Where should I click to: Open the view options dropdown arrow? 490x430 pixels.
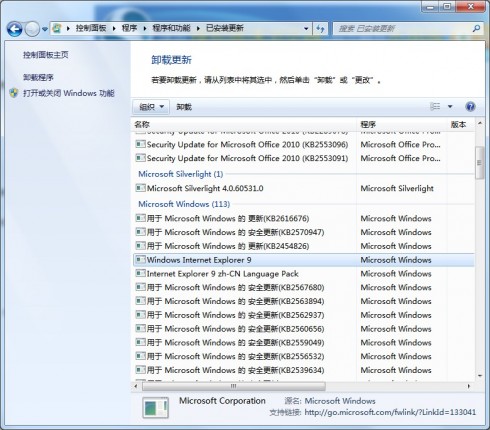pyautogui.click(x=450, y=107)
